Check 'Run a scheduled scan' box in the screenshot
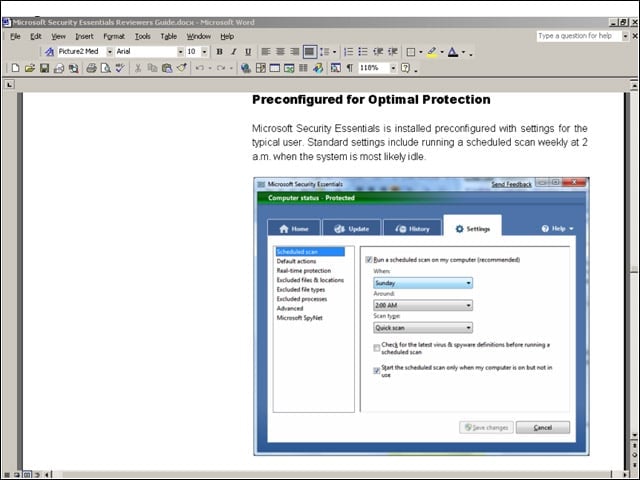 point(369,260)
